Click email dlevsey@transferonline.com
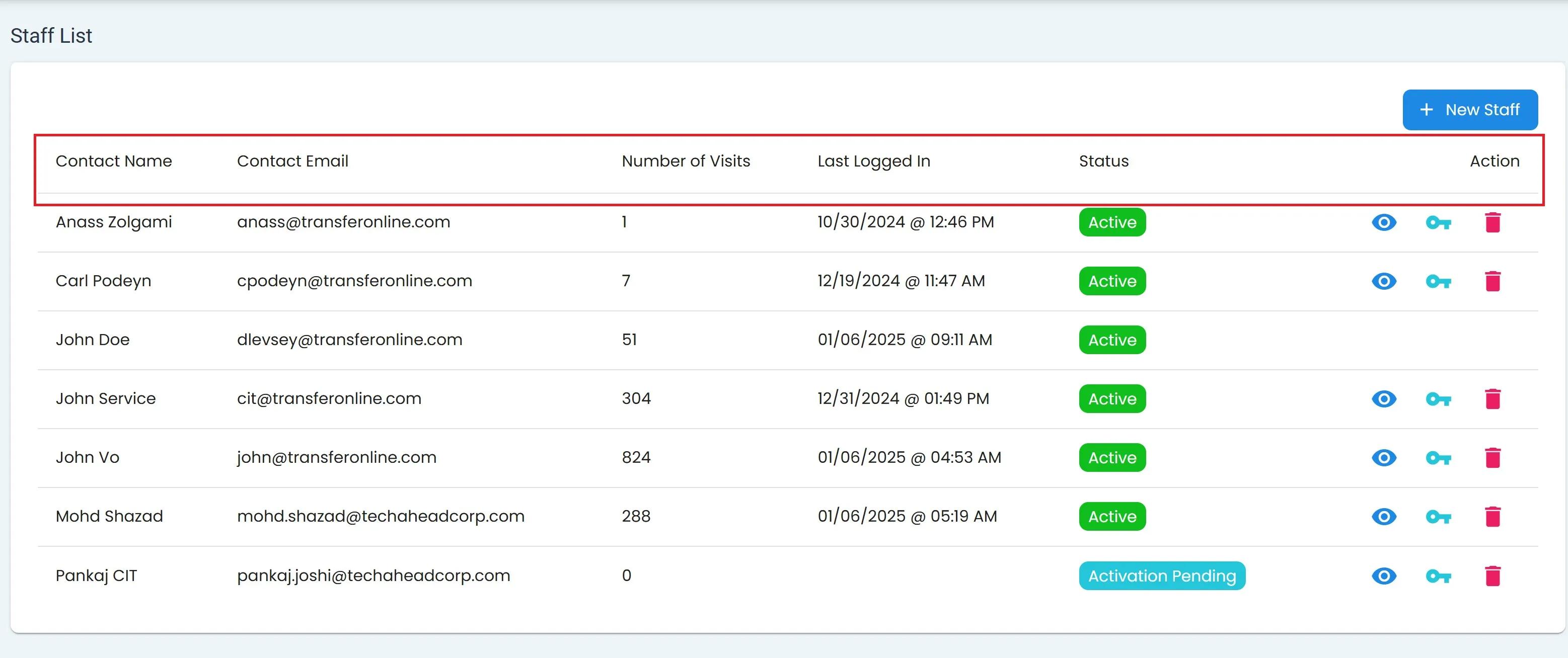Image resolution: width=1568 pixels, height=658 pixels. (x=349, y=340)
